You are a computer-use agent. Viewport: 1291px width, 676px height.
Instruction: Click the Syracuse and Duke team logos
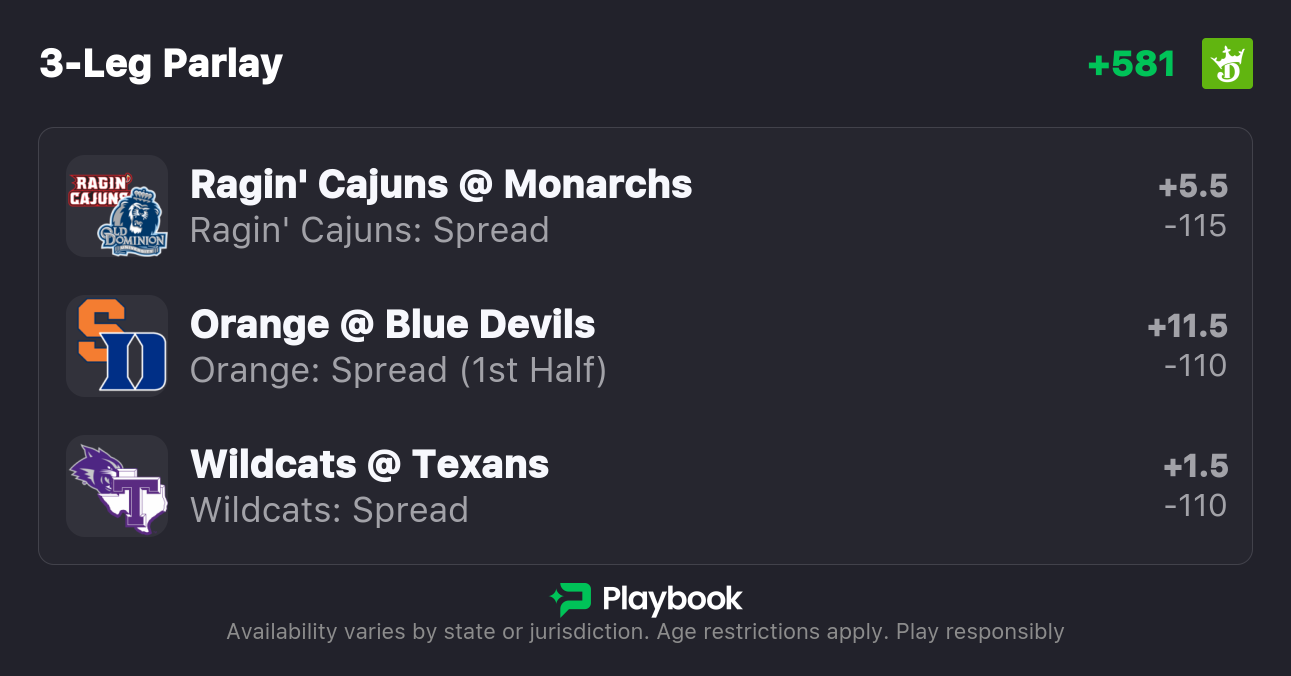pyautogui.click(x=117, y=346)
